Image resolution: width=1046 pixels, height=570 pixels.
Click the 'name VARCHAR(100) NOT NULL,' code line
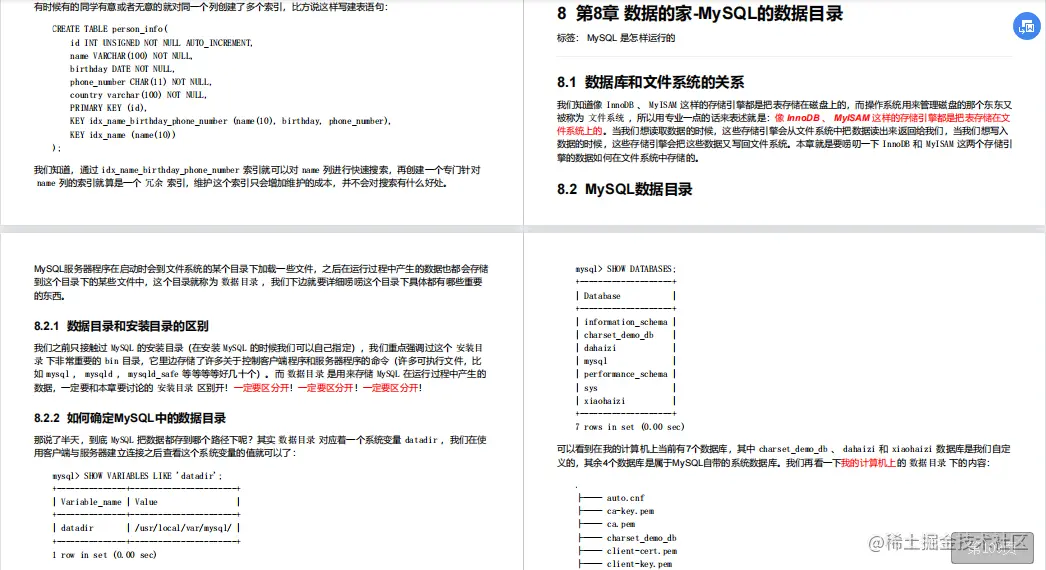tap(131, 56)
